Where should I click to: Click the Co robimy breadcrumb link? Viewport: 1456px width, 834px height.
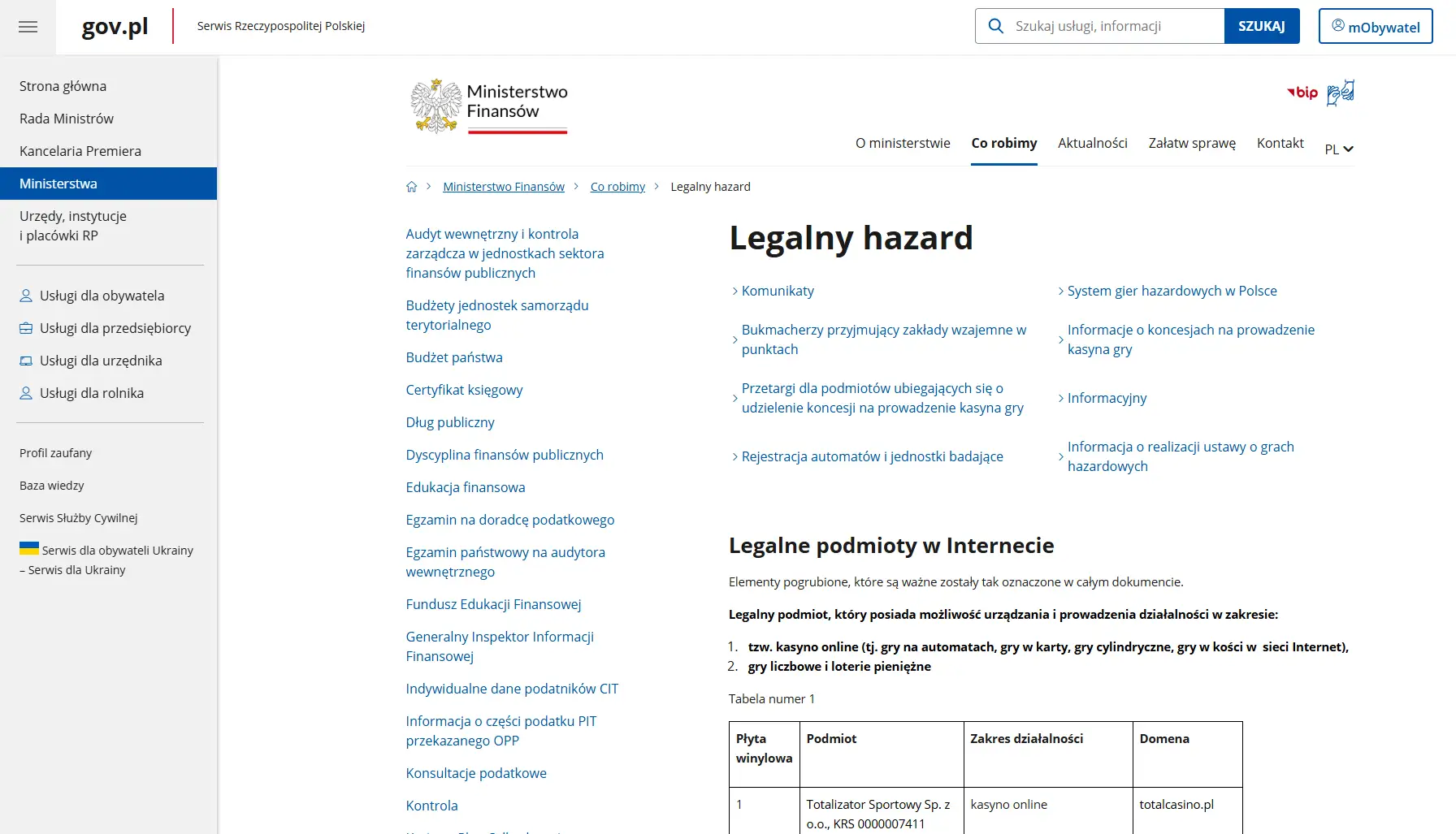pos(617,187)
